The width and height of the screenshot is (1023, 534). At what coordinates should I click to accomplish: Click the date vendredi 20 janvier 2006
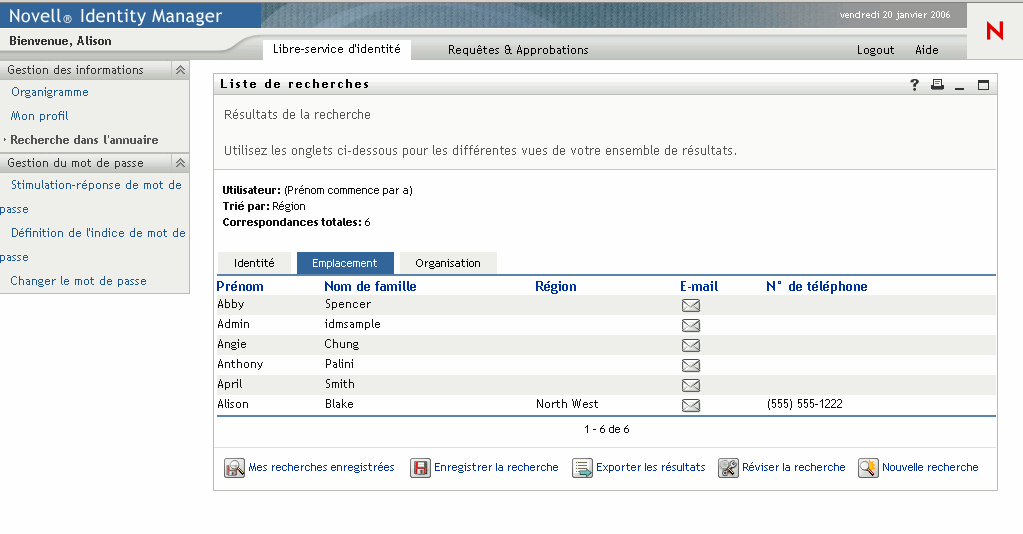point(894,14)
